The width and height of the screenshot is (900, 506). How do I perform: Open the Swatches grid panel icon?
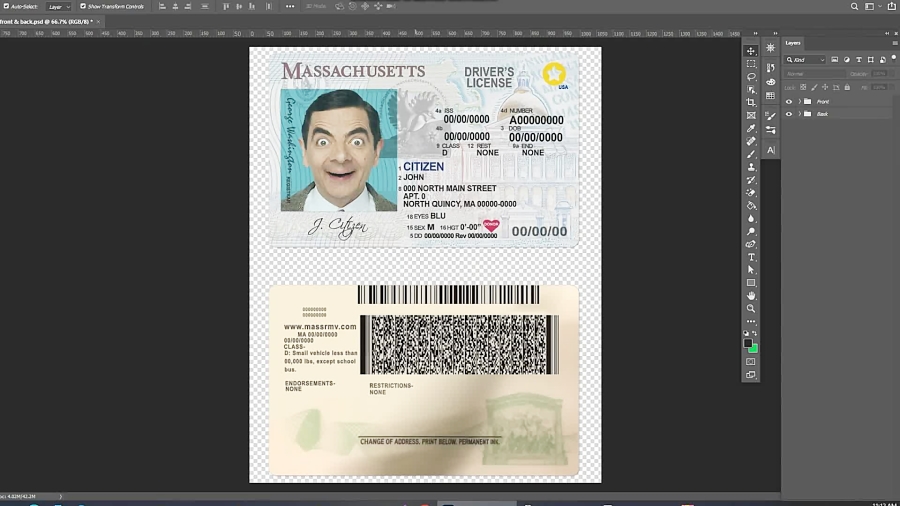(x=771, y=96)
